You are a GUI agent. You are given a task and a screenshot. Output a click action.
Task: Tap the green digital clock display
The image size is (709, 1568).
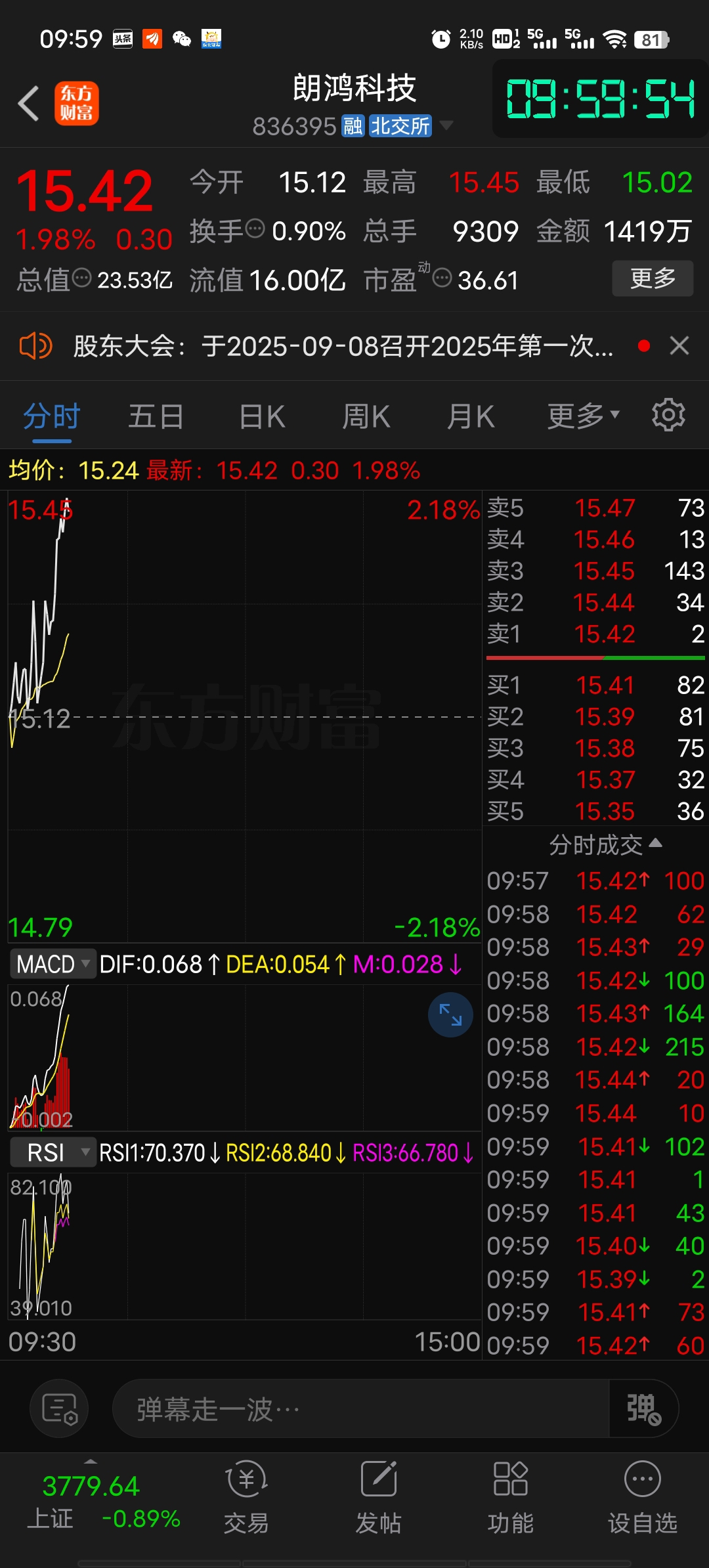[600, 99]
